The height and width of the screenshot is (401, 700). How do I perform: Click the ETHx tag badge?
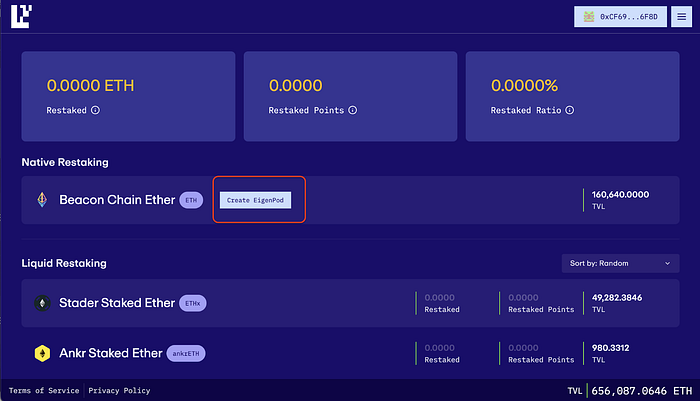tap(193, 303)
